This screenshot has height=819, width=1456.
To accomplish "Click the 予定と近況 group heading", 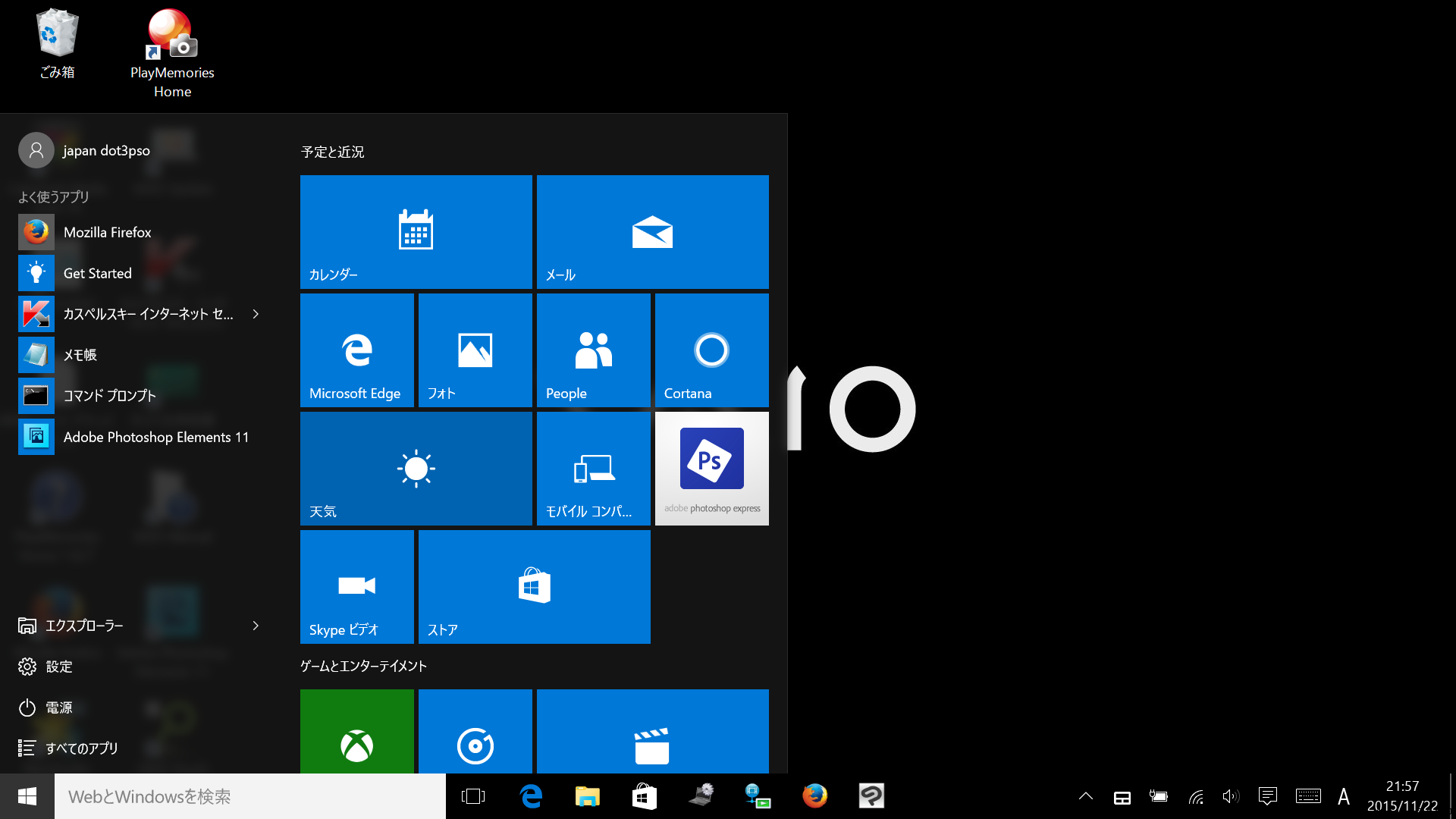I will point(332,152).
